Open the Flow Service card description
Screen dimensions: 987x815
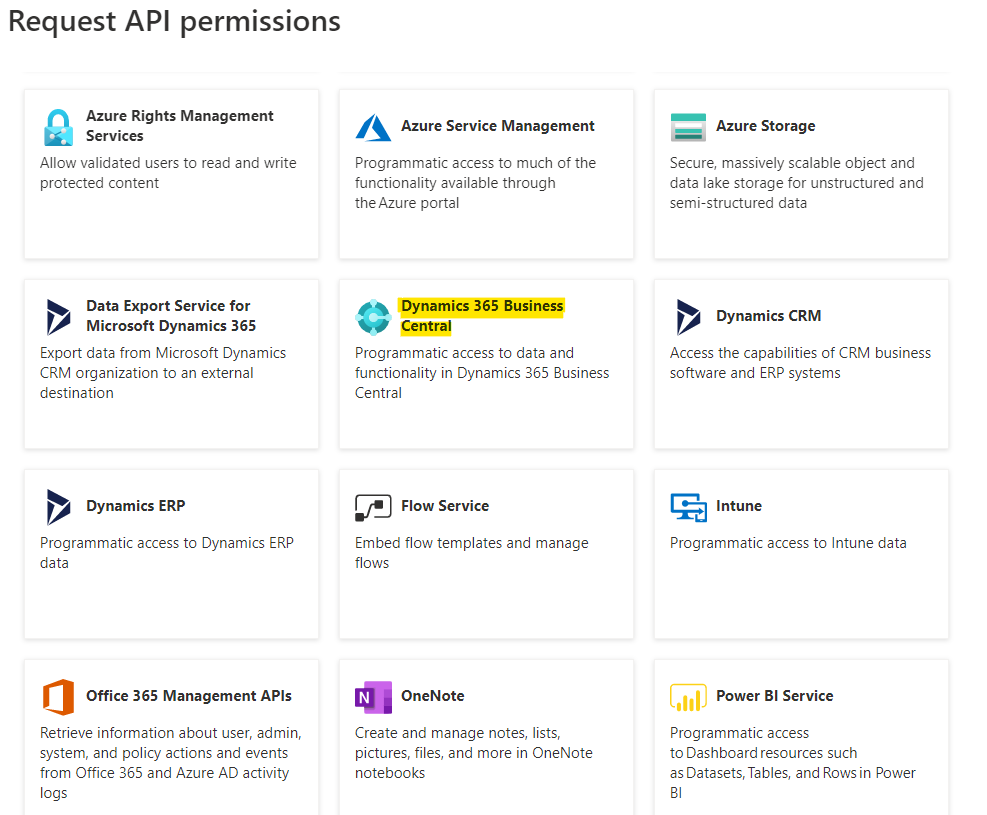(x=471, y=553)
